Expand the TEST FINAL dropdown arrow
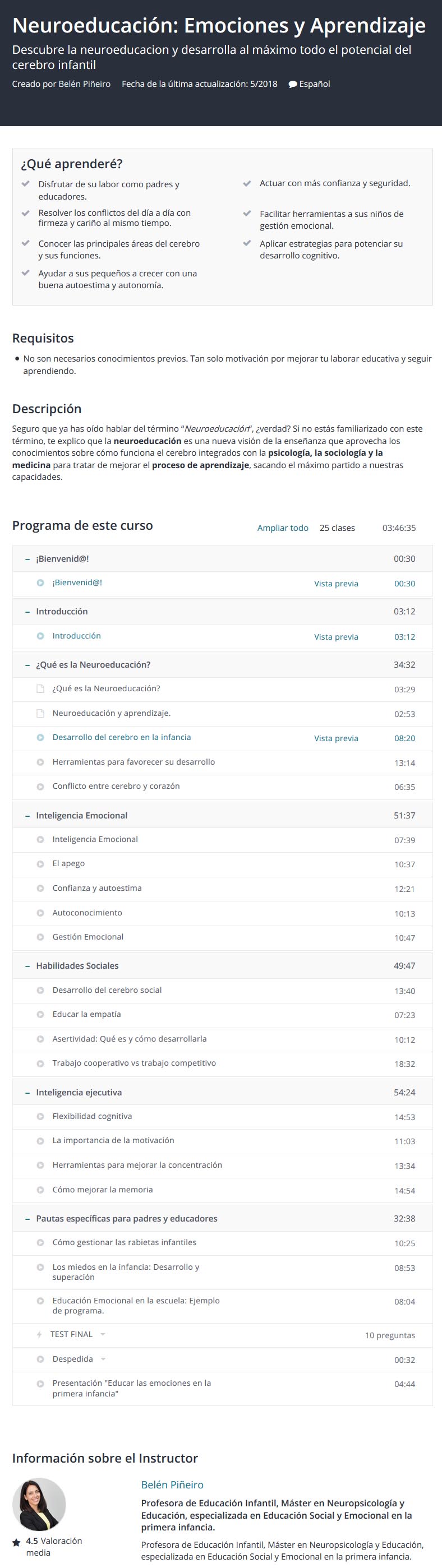 click(102, 1334)
